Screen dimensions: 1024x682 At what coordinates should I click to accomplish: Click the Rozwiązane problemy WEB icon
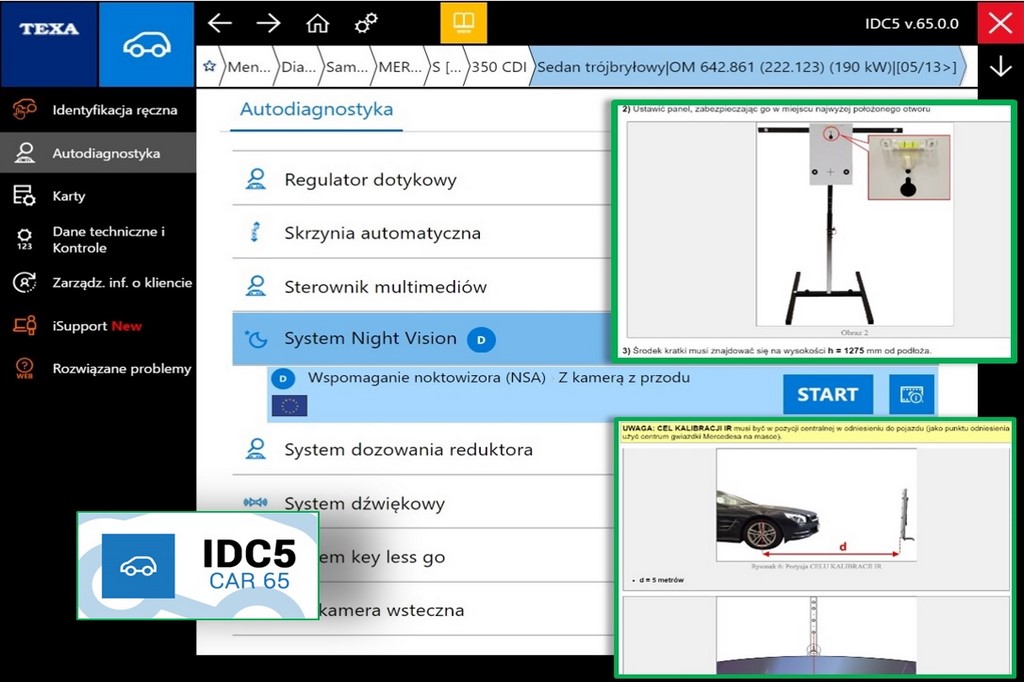(x=24, y=368)
